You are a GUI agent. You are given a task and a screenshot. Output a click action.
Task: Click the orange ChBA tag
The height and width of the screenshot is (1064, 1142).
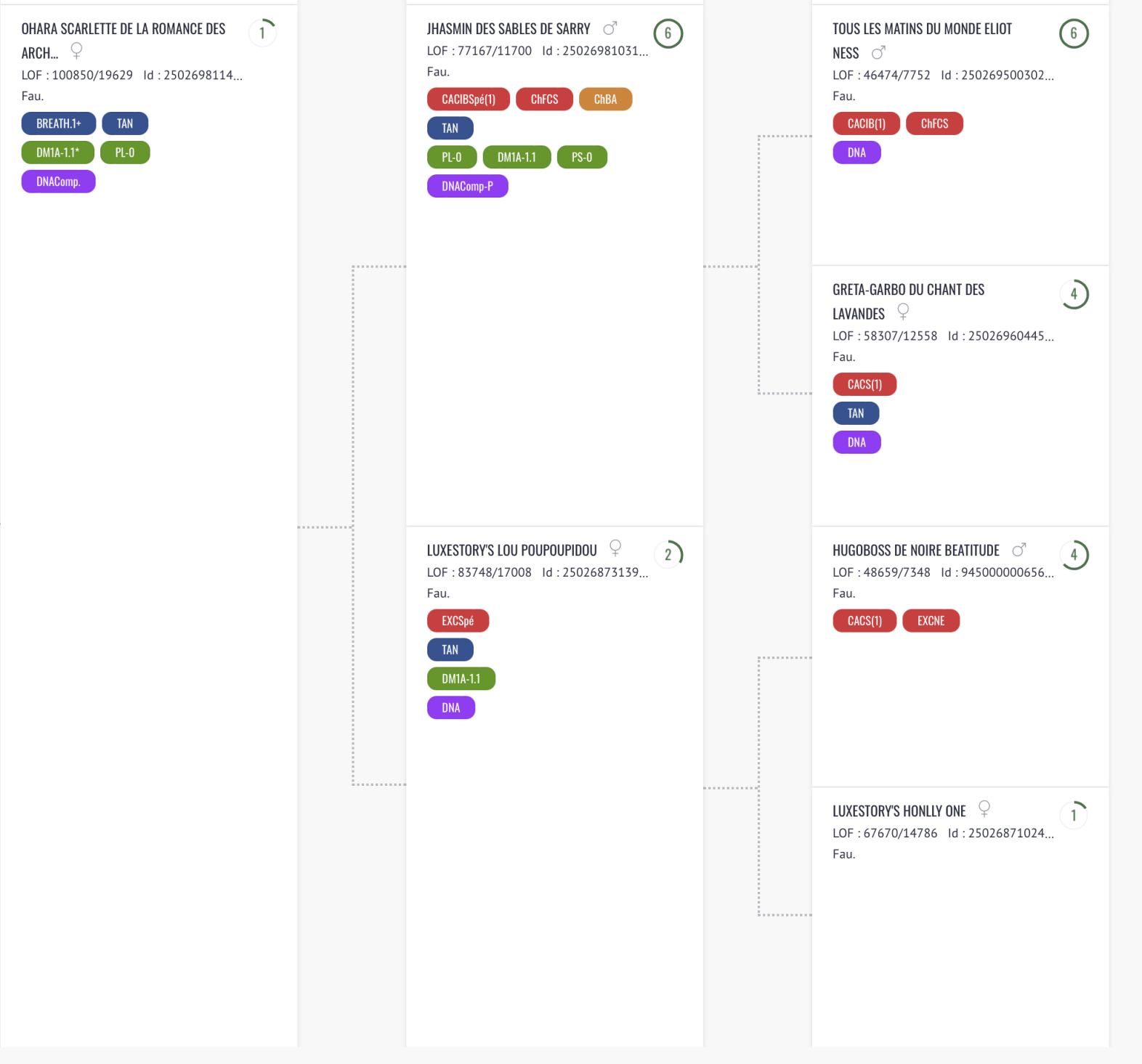[x=605, y=100]
